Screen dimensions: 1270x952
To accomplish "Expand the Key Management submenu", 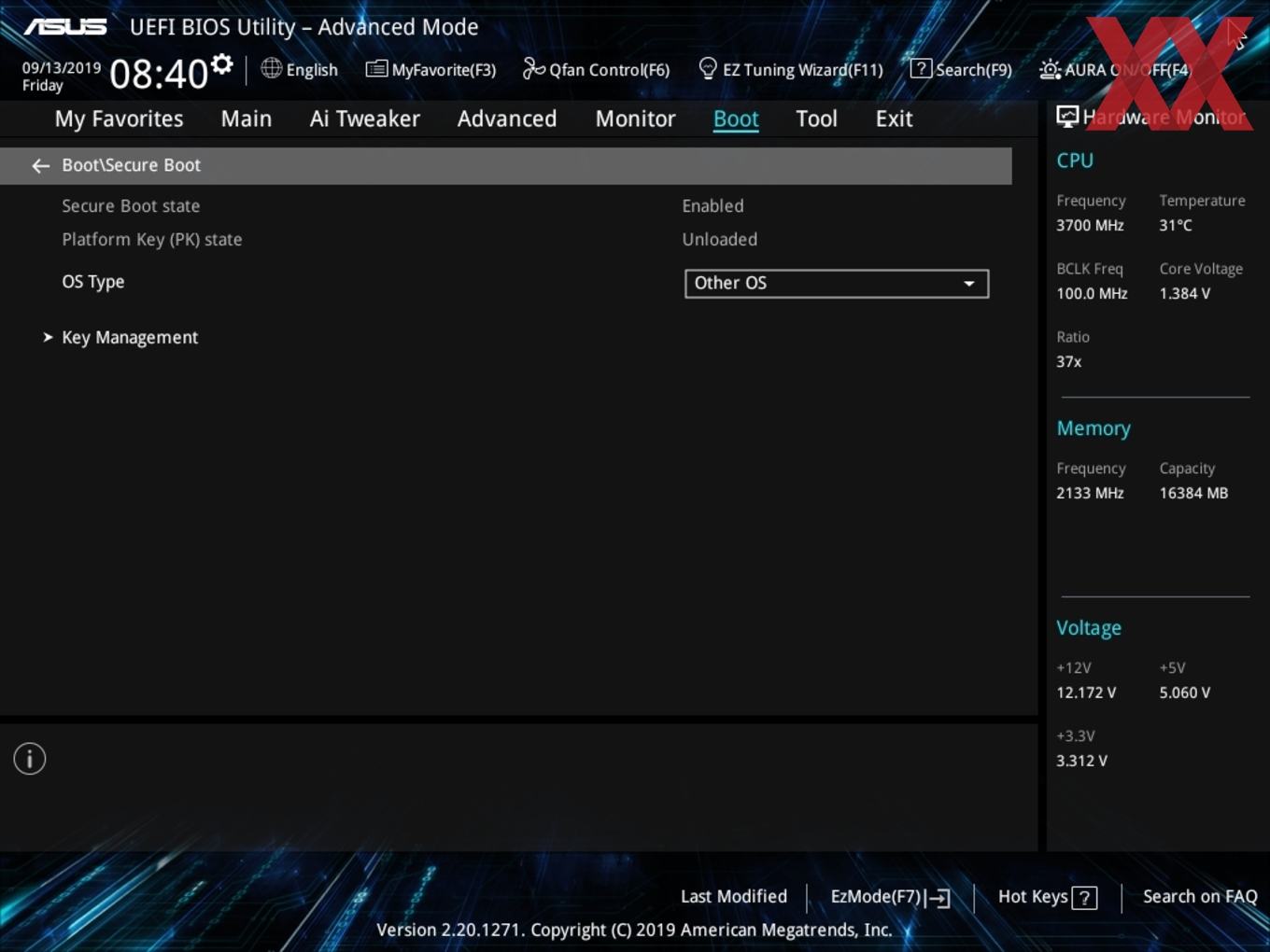I will [x=130, y=338].
